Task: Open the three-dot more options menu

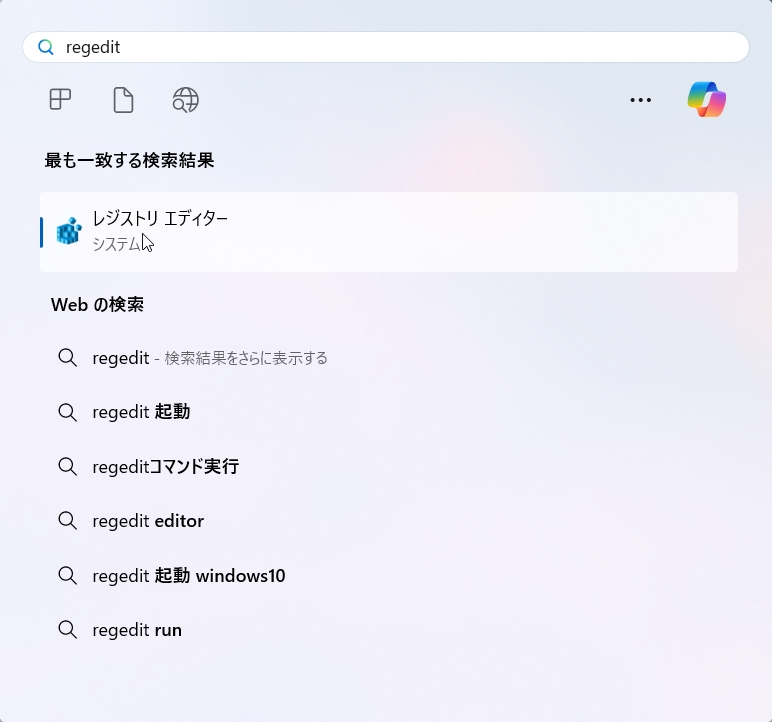Action: click(x=641, y=100)
